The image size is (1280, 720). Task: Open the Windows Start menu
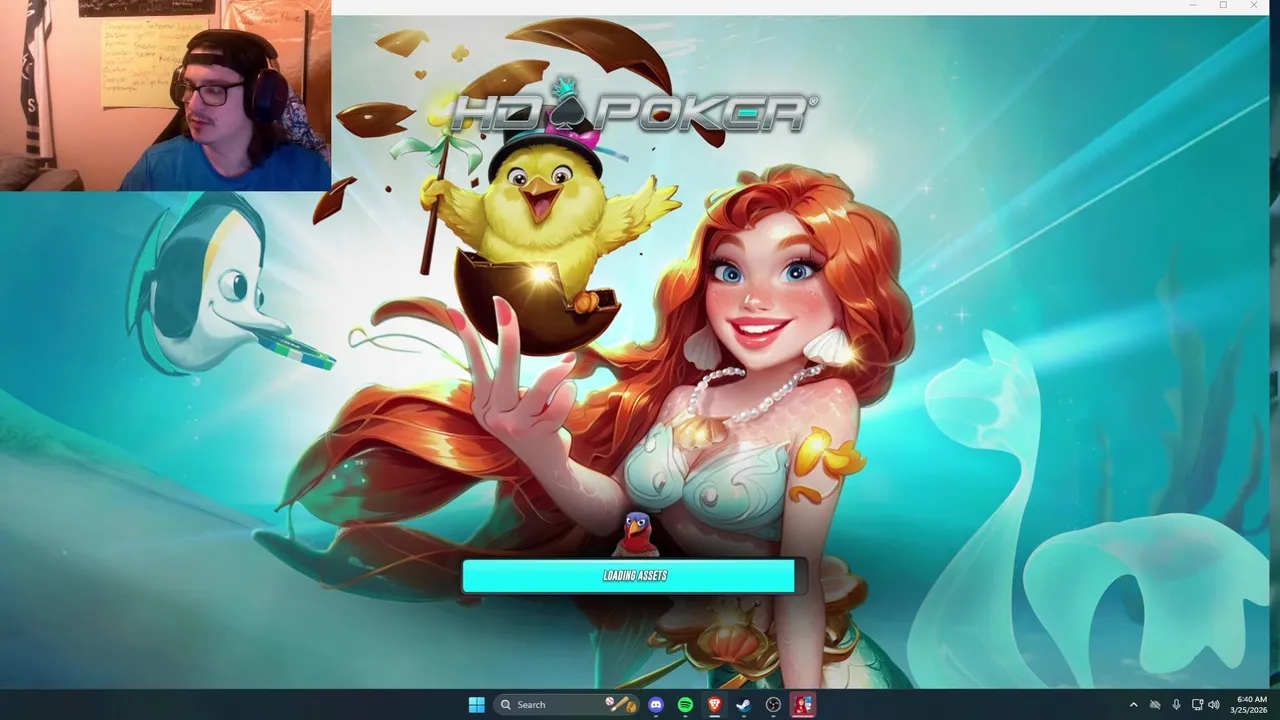[x=477, y=705]
